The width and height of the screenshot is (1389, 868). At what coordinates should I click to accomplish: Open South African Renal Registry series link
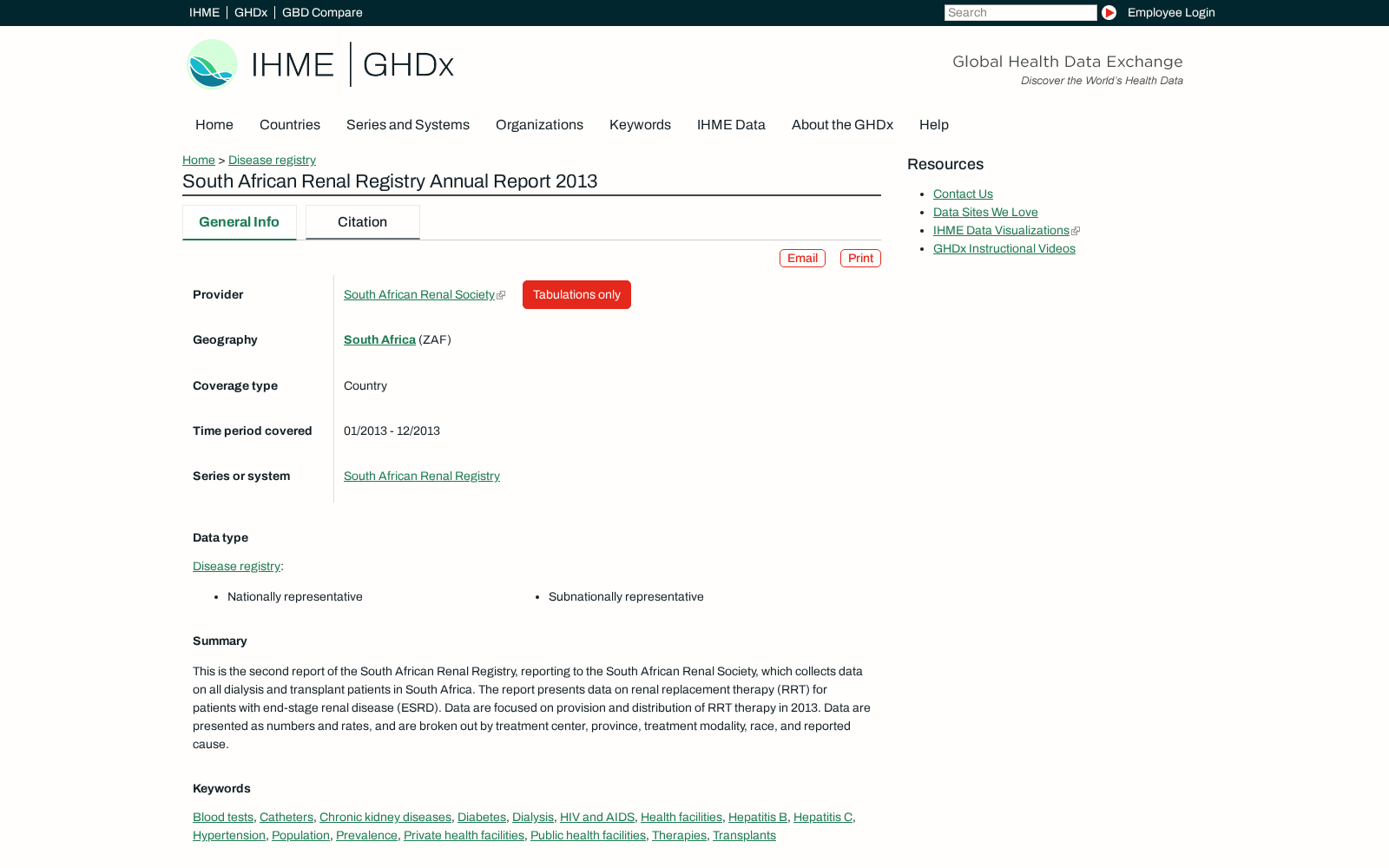coord(422,477)
